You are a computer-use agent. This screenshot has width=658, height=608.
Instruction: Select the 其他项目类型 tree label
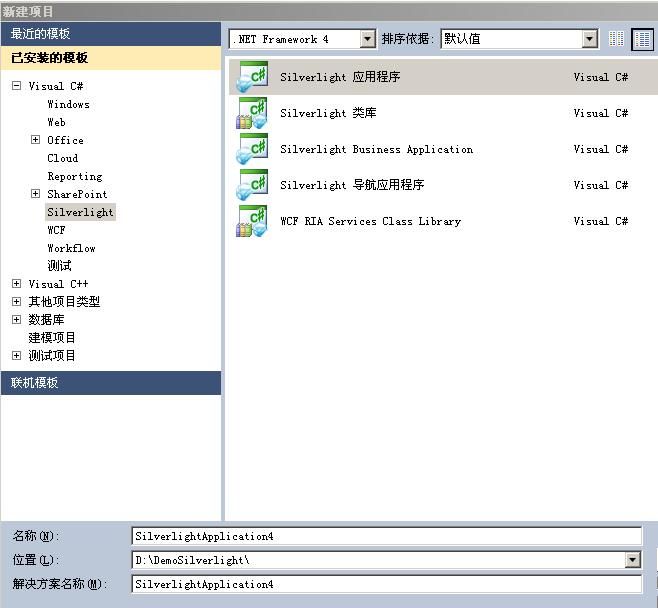(64, 302)
